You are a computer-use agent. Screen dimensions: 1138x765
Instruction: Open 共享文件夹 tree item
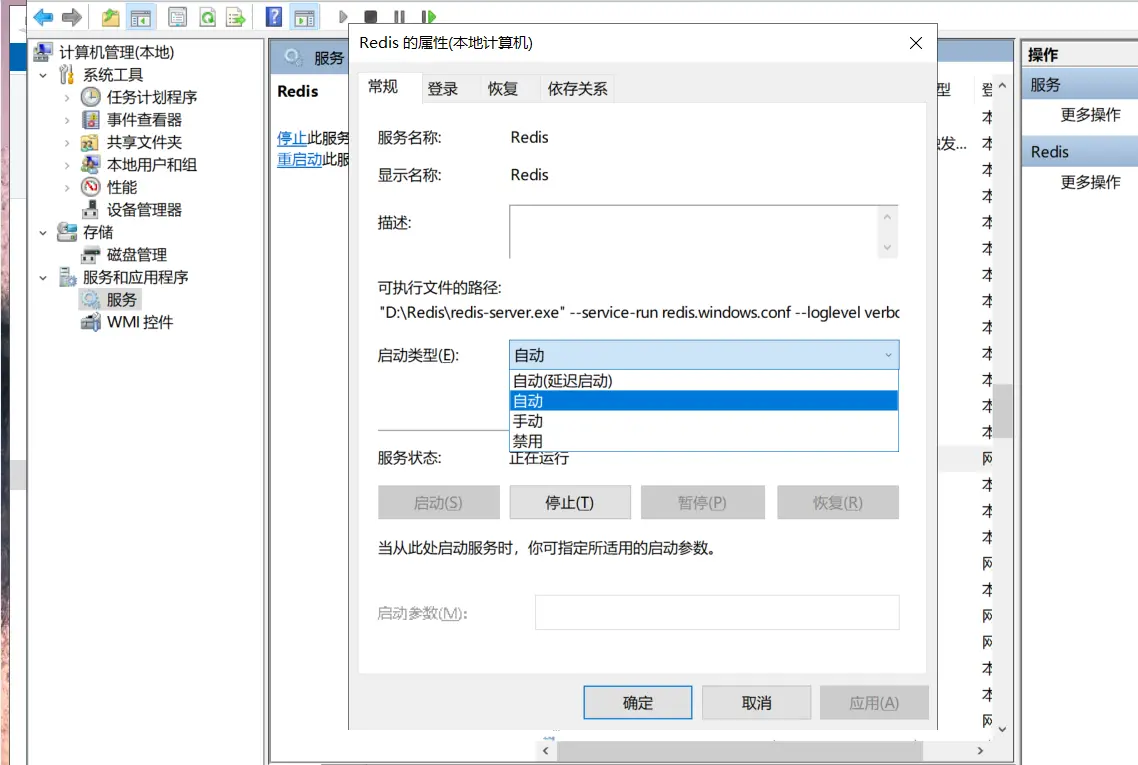[144, 142]
